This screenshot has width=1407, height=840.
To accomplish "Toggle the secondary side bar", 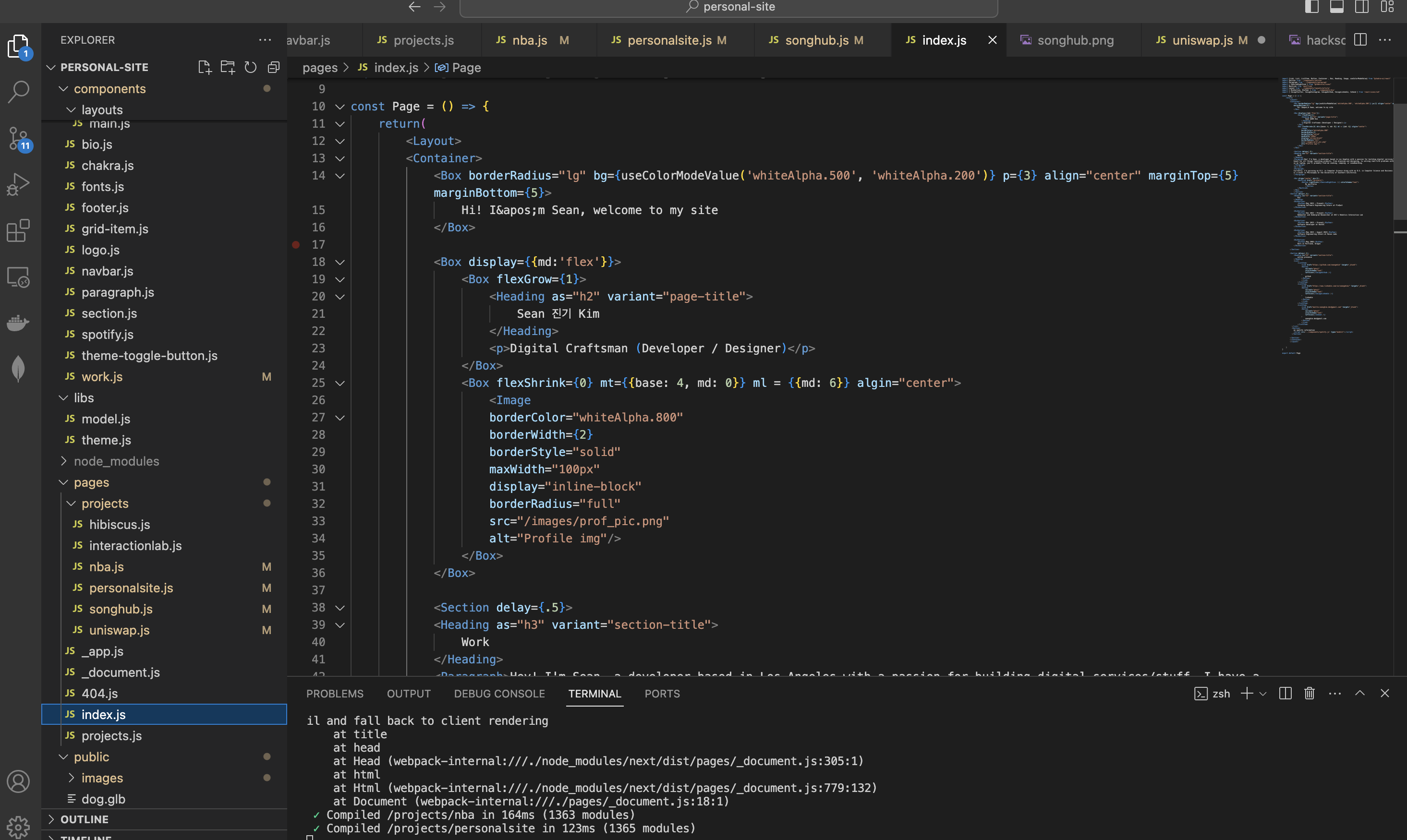I will pyautogui.click(x=1362, y=7).
